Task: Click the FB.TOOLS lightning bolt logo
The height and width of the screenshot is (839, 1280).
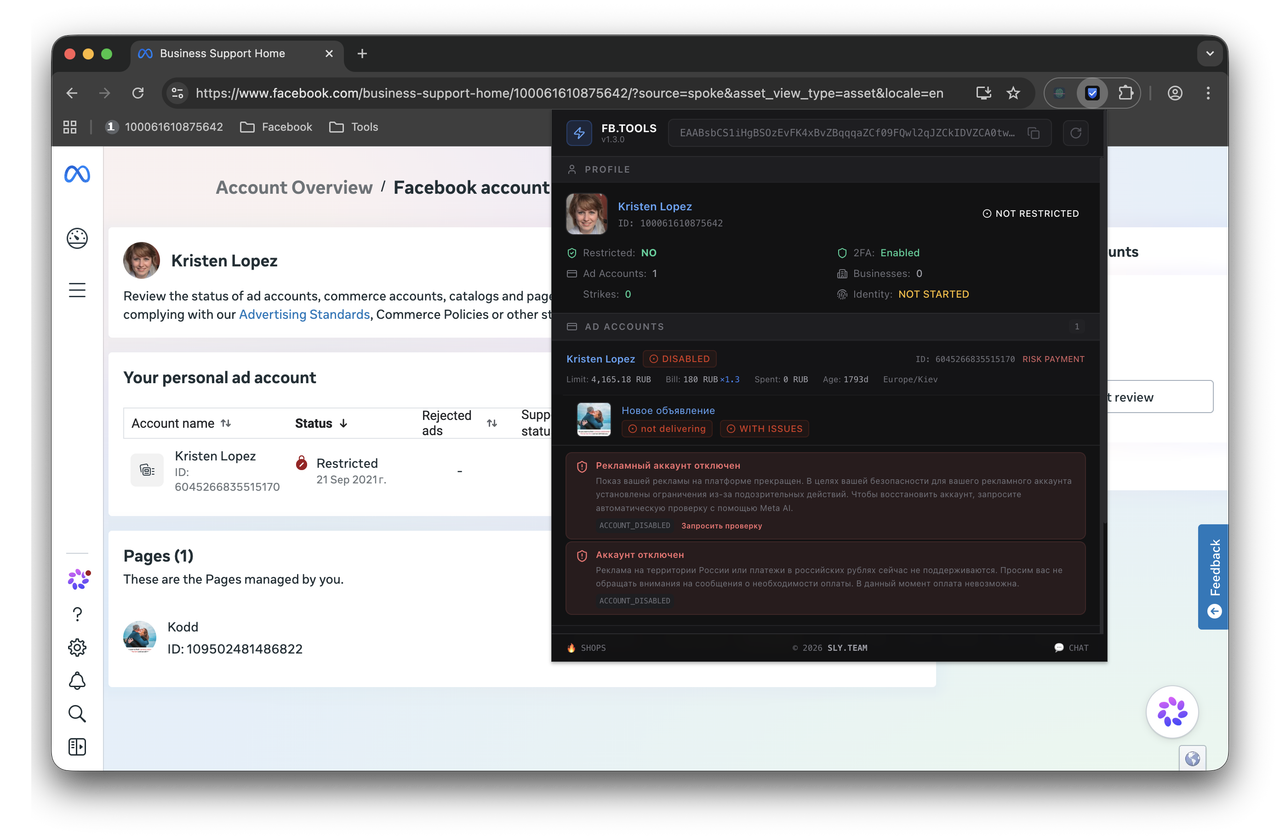Action: pyautogui.click(x=579, y=133)
